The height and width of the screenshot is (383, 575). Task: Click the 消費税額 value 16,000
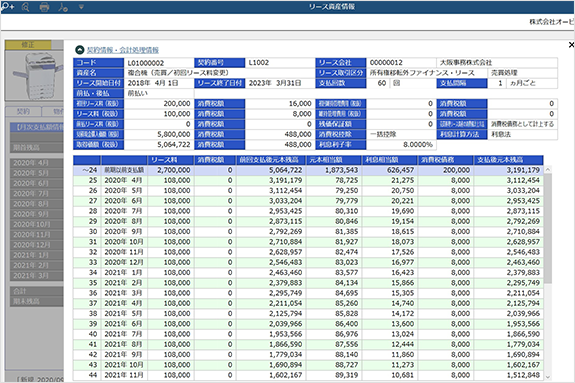(280, 104)
